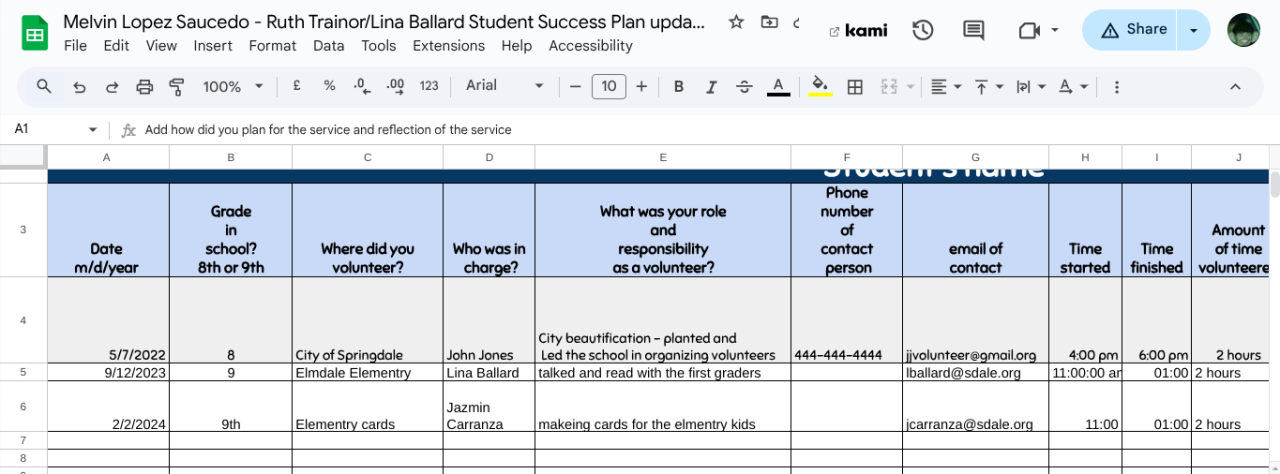
Task: Click the font size input field
Action: (609, 87)
